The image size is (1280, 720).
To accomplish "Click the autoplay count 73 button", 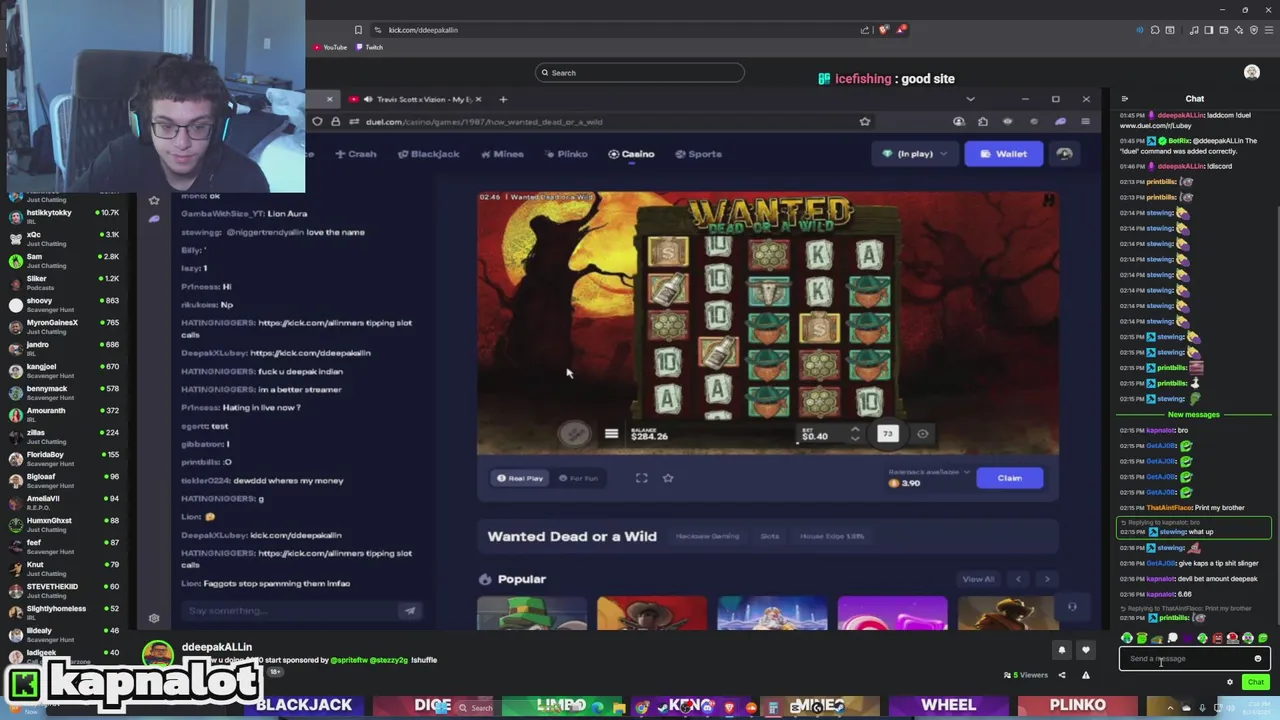I will [888, 433].
